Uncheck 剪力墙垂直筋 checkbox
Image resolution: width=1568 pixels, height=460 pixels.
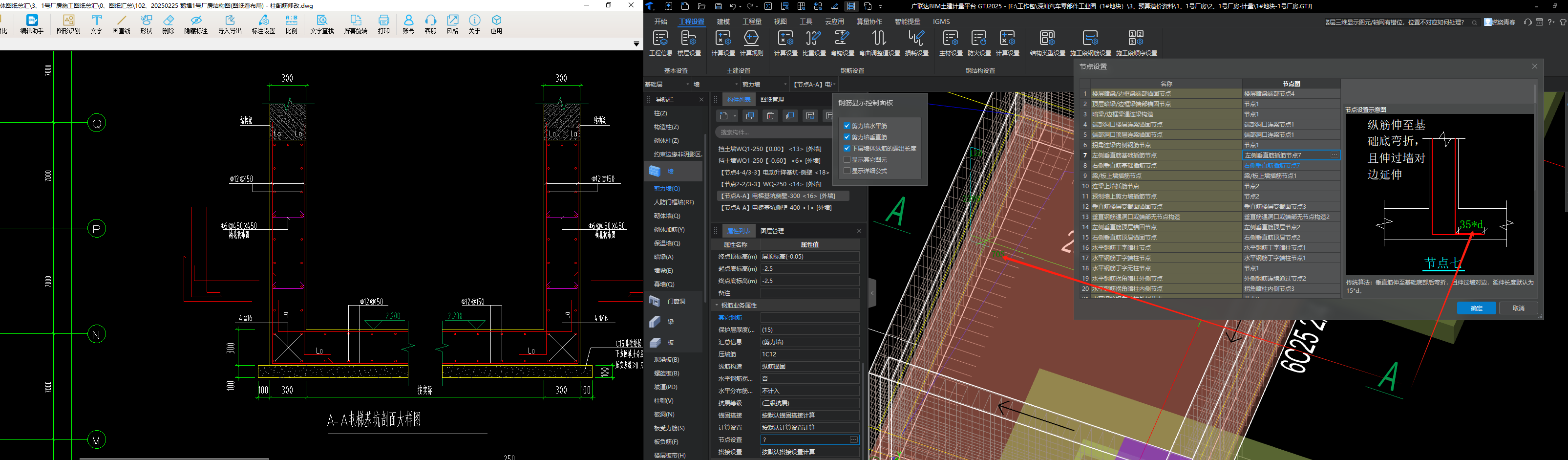pyautogui.click(x=847, y=137)
